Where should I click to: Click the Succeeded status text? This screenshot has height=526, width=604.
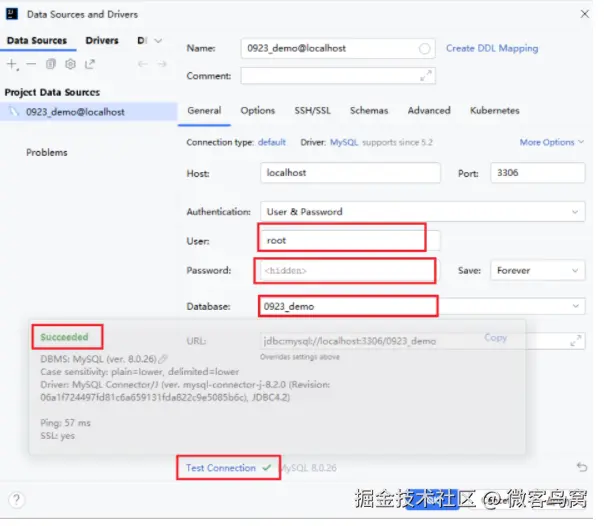[x=64, y=337]
